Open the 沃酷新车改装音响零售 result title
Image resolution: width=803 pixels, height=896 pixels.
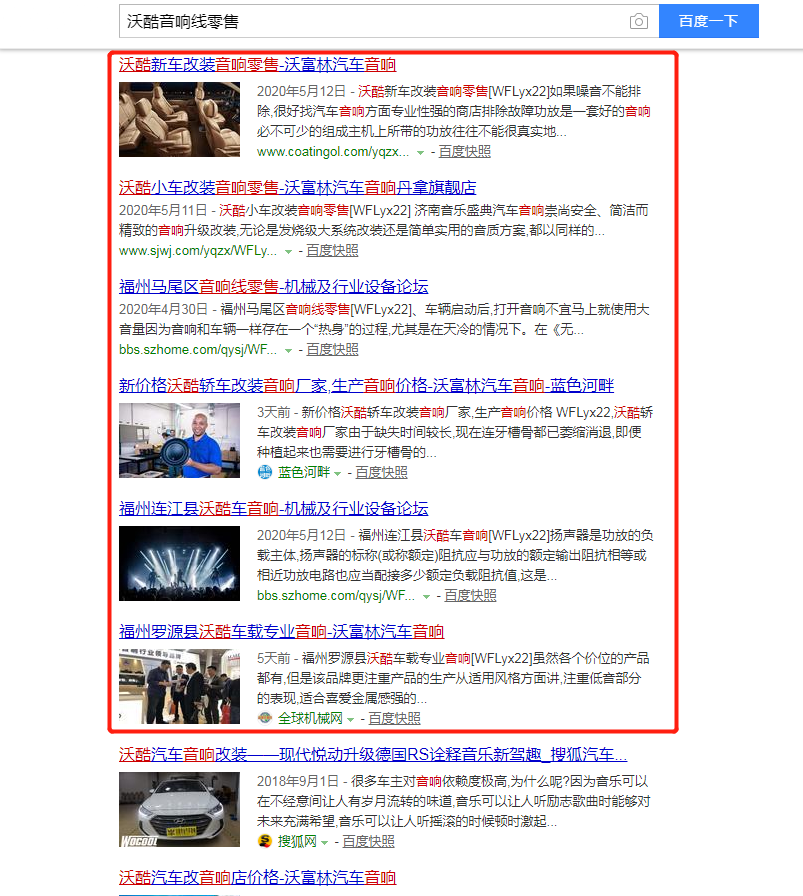(257, 65)
